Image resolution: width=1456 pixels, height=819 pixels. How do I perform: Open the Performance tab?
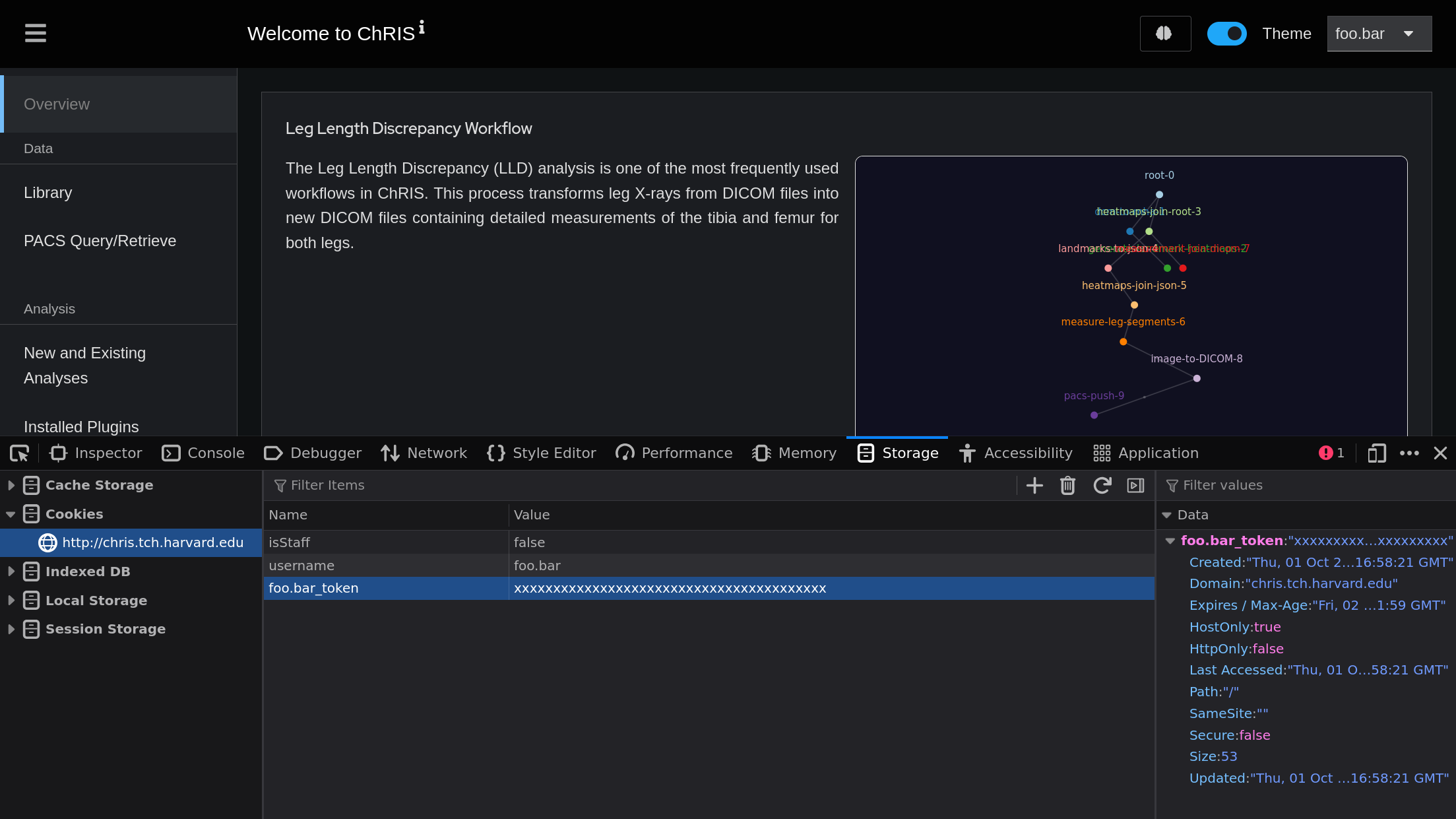pos(674,453)
